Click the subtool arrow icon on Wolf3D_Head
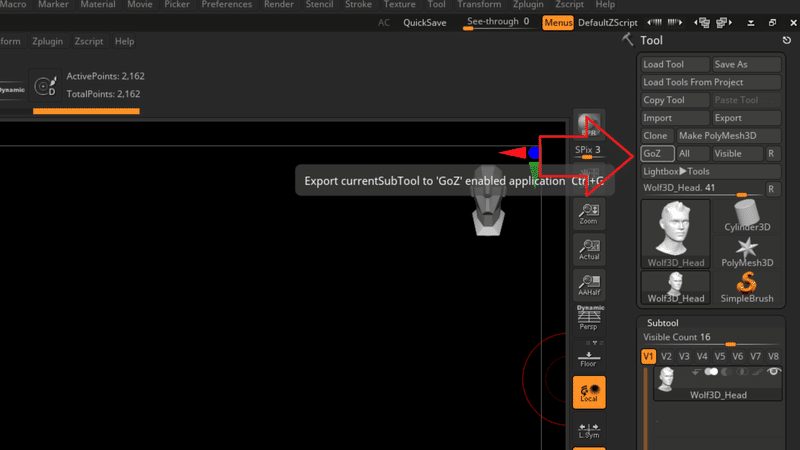 click(696, 372)
